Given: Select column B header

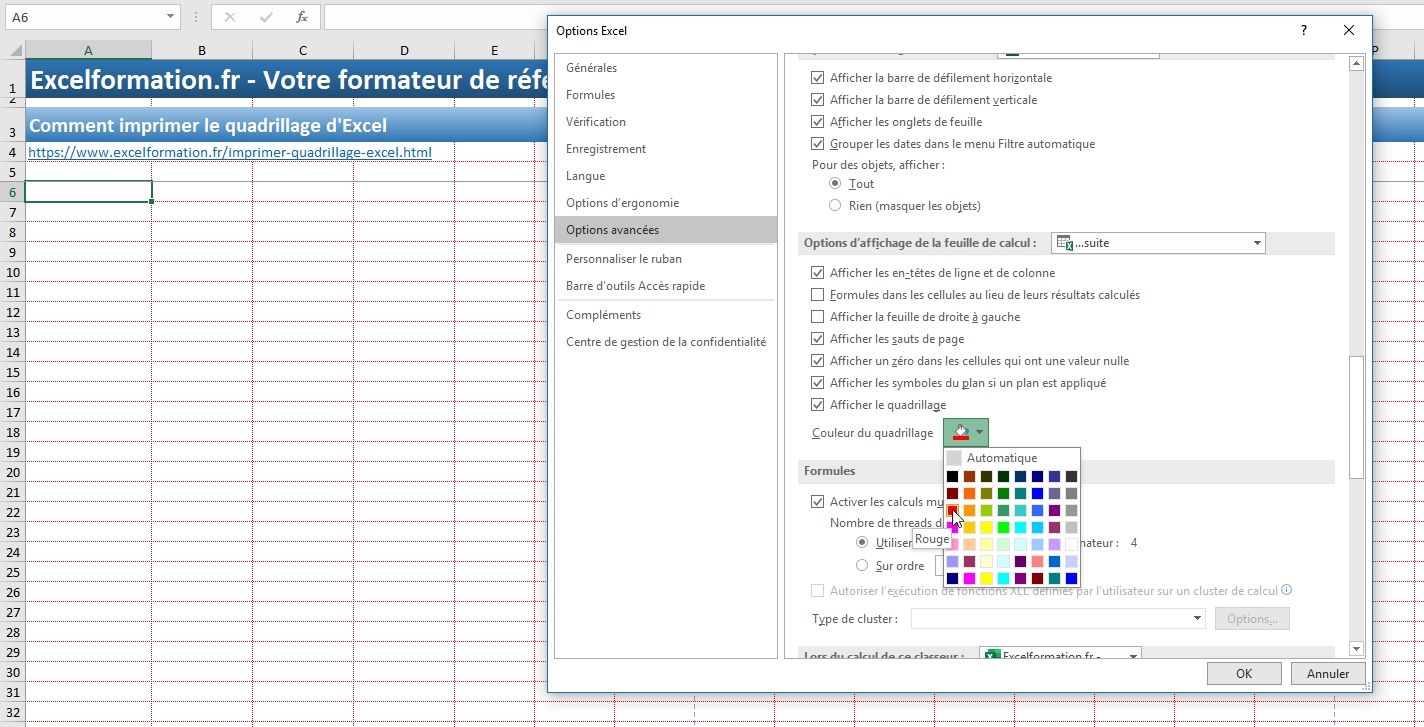Looking at the screenshot, I should [x=202, y=51].
